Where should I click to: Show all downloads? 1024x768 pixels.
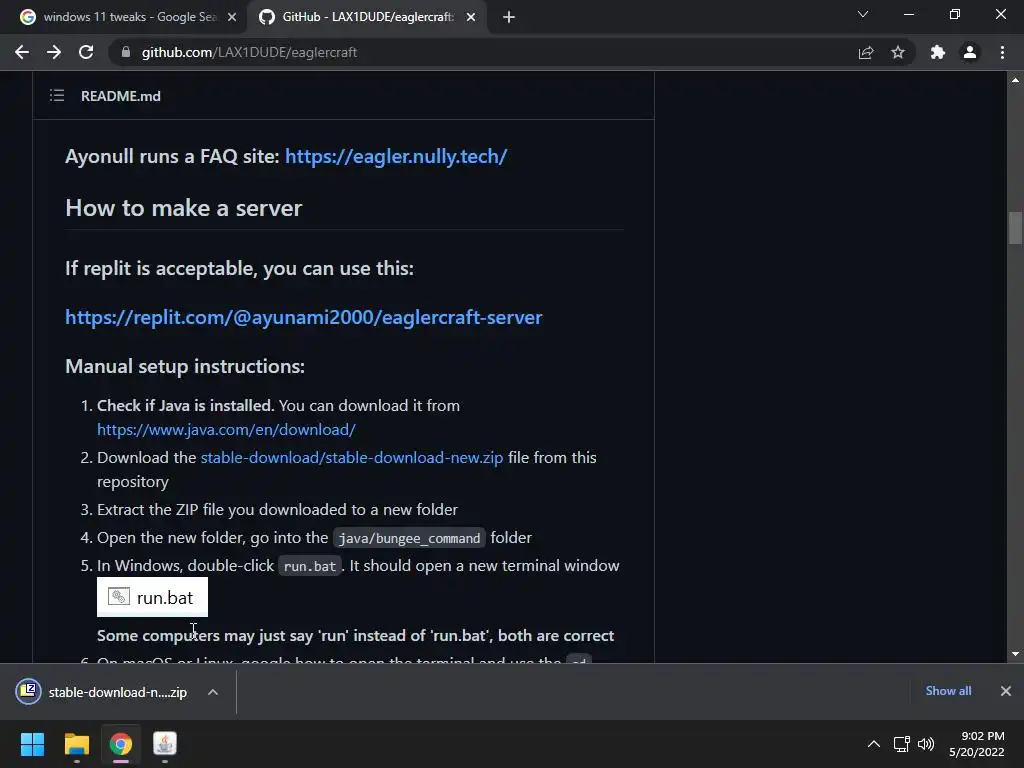(948, 691)
